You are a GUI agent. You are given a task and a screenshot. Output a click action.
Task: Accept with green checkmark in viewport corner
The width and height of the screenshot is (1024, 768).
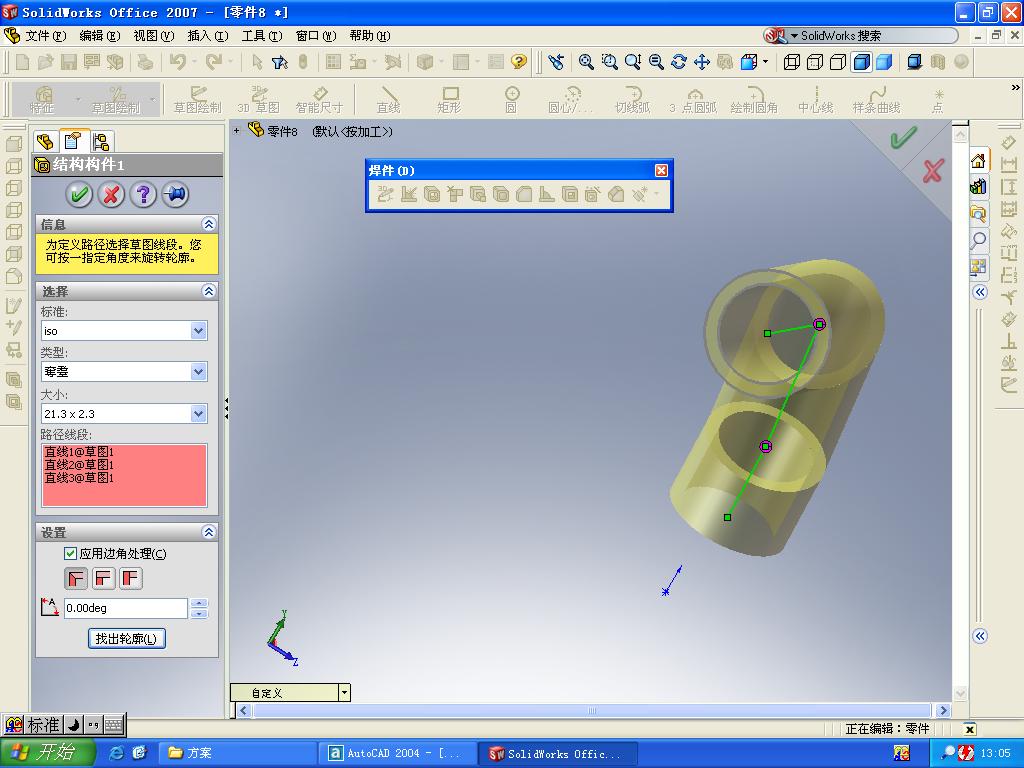tap(904, 138)
